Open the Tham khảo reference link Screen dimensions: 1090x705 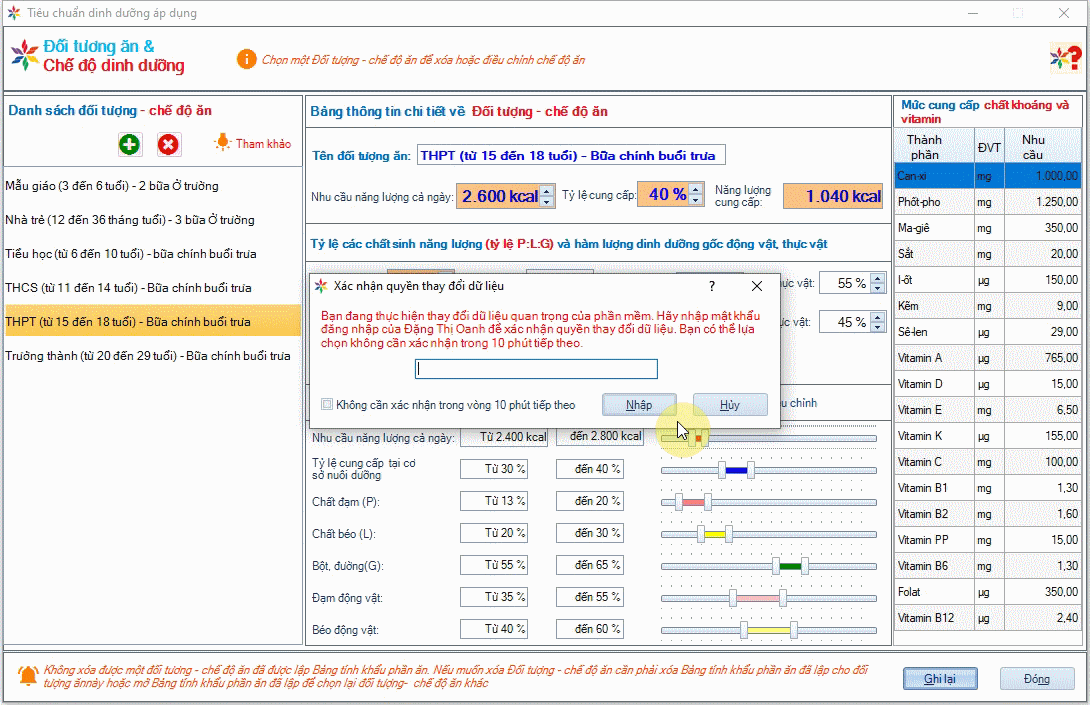(x=254, y=144)
